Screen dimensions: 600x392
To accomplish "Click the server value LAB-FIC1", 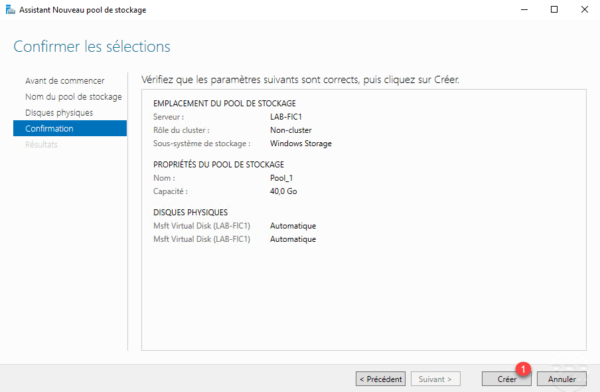I will (x=286, y=117).
